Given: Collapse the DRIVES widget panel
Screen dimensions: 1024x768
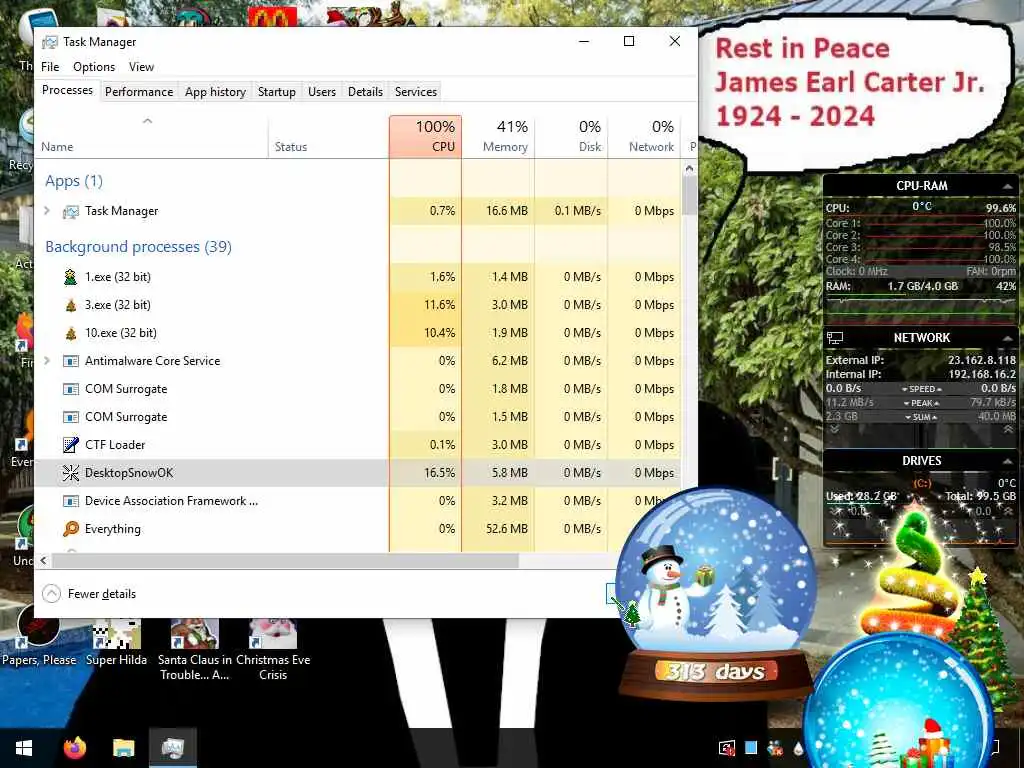Looking at the screenshot, I should pos(1008,461).
